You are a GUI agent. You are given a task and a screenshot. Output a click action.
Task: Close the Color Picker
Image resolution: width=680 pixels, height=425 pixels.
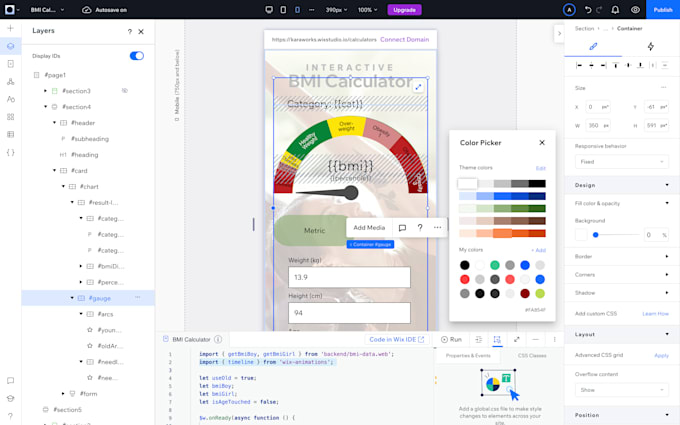pos(542,143)
